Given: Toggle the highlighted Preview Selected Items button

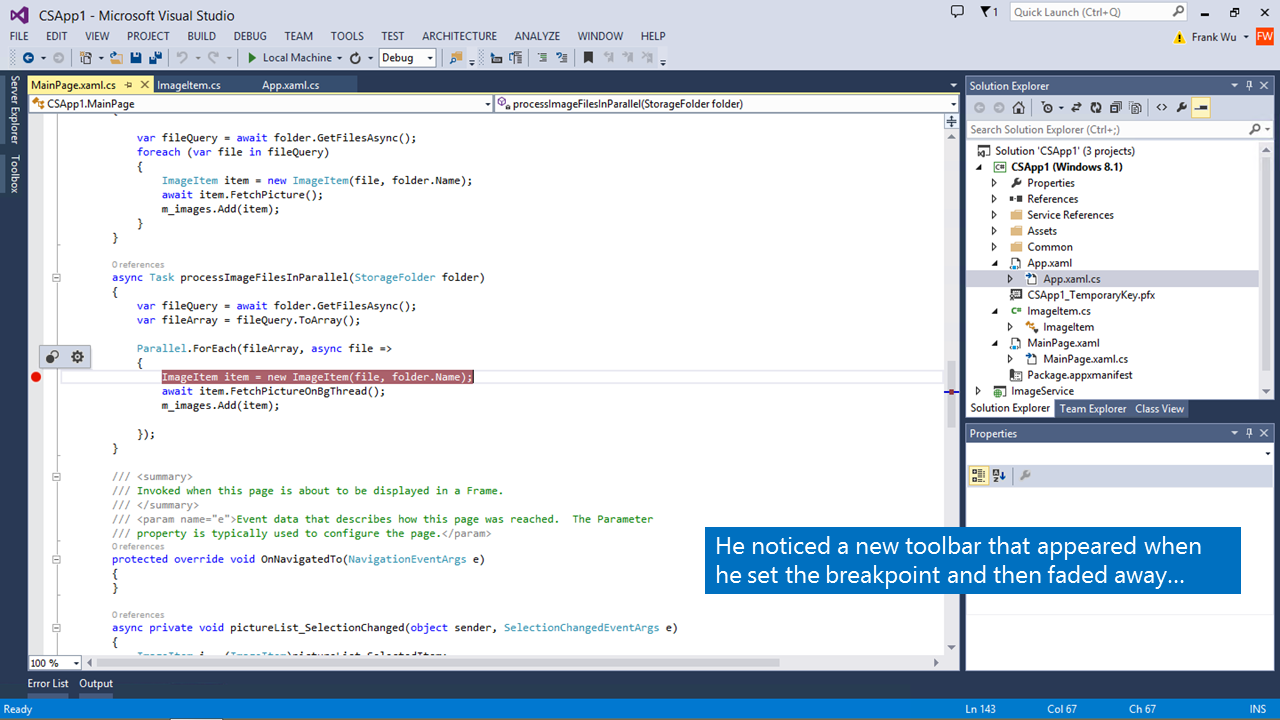Looking at the screenshot, I should (x=1201, y=108).
